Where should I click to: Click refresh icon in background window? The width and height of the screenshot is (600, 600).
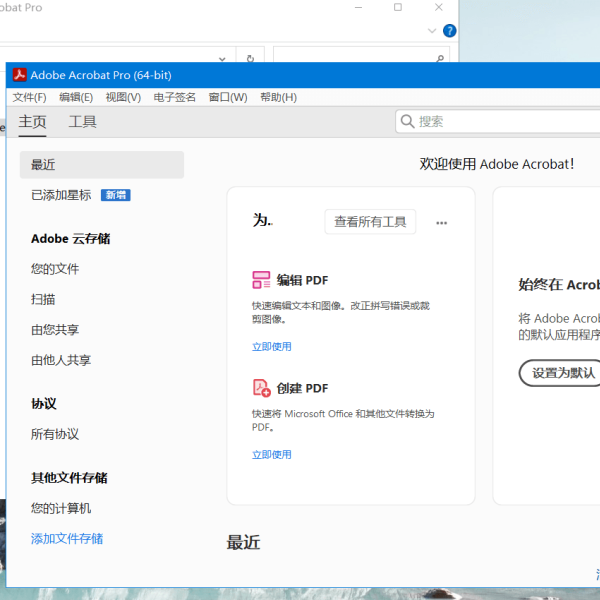(250, 58)
